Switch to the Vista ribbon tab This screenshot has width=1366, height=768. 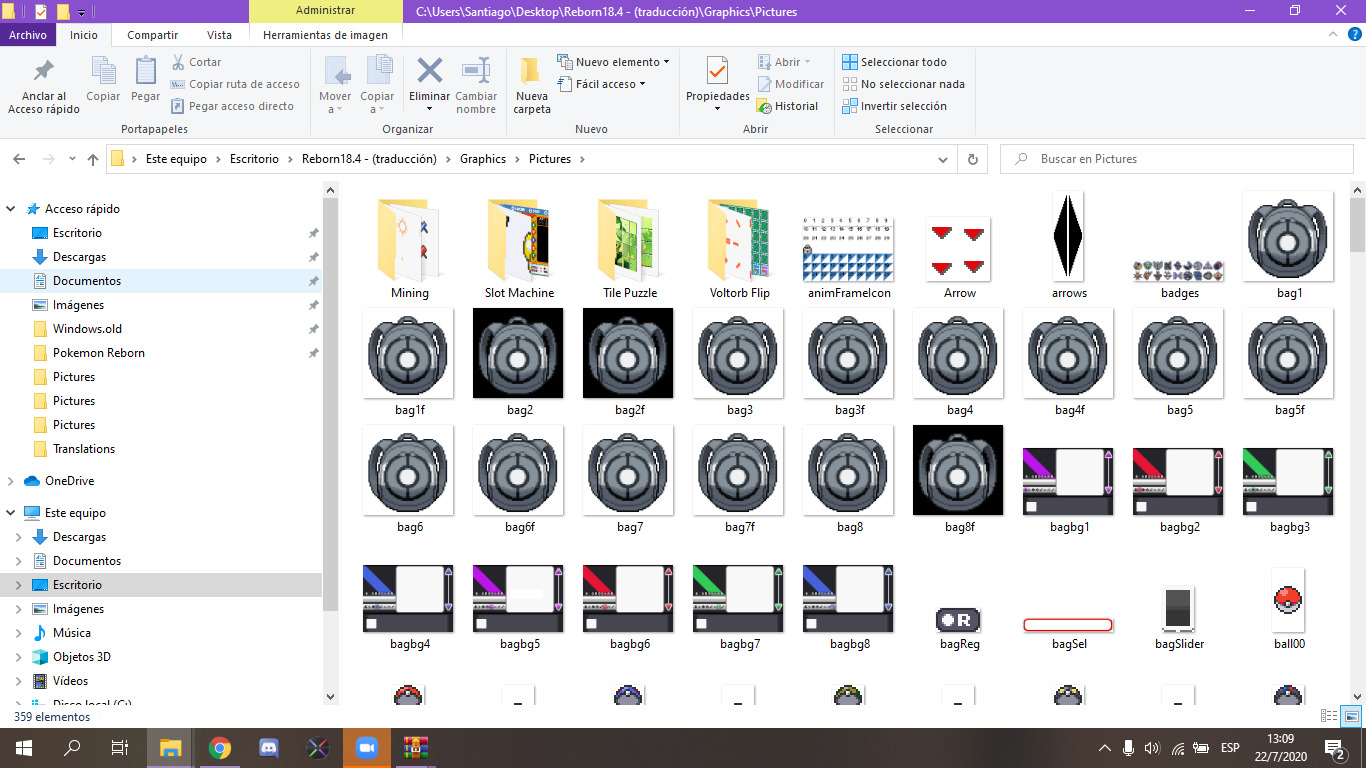(219, 34)
